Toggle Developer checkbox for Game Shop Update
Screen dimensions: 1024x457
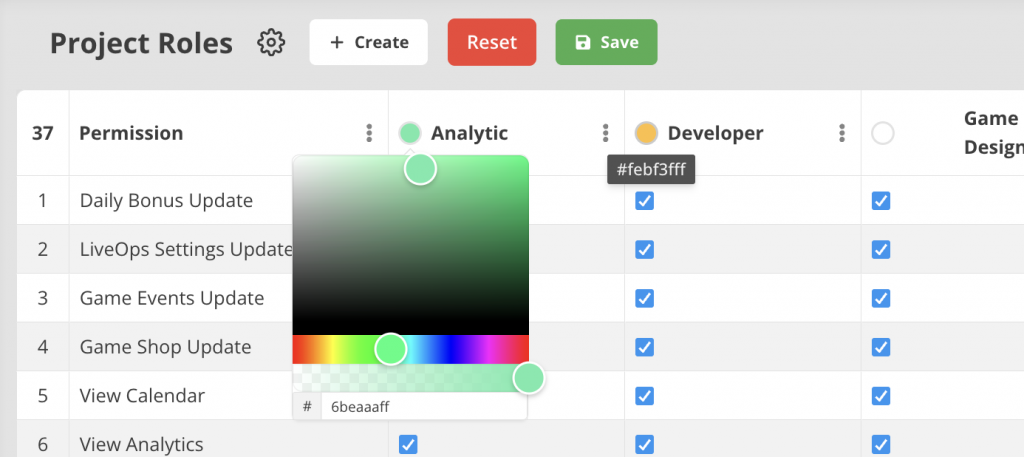(x=645, y=347)
